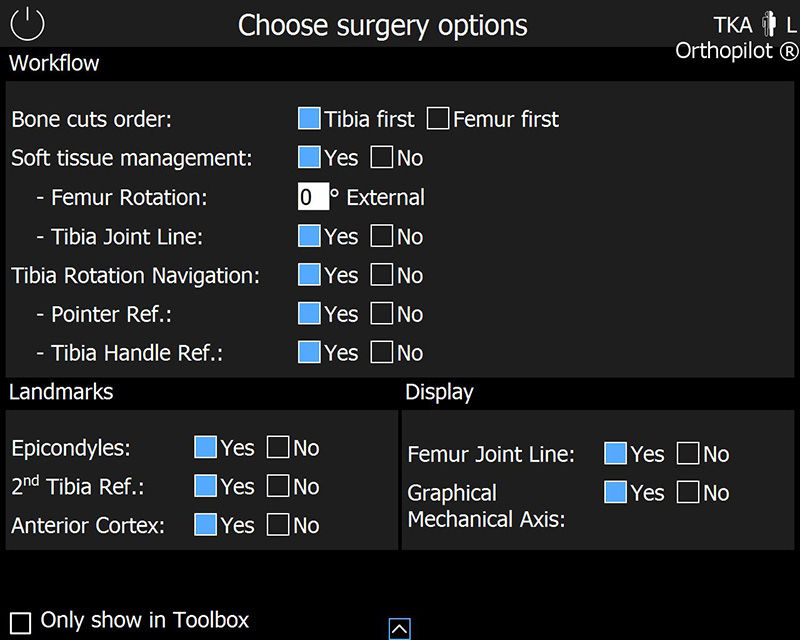Disable Soft tissue management with No
This screenshot has width=800, height=640.
pyautogui.click(x=381, y=157)
